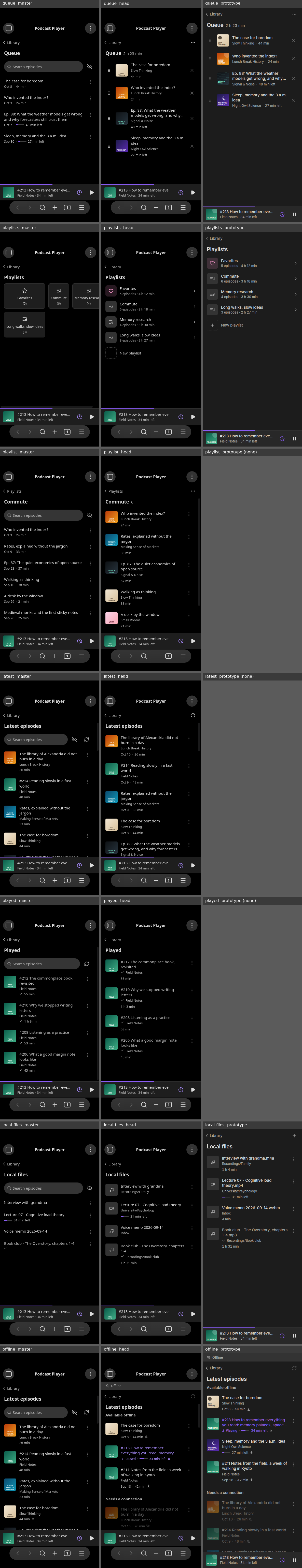This screenshot has height=1568, width=302.
Task: Toggle the crossed-eye icon in latest master
Action: point(74,739)
